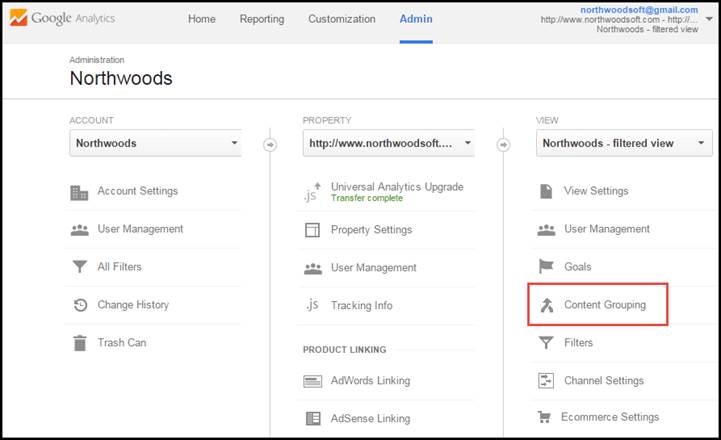Open Tracking Info
This screenshot has width=721, height=440.
[x=362, y=305]
